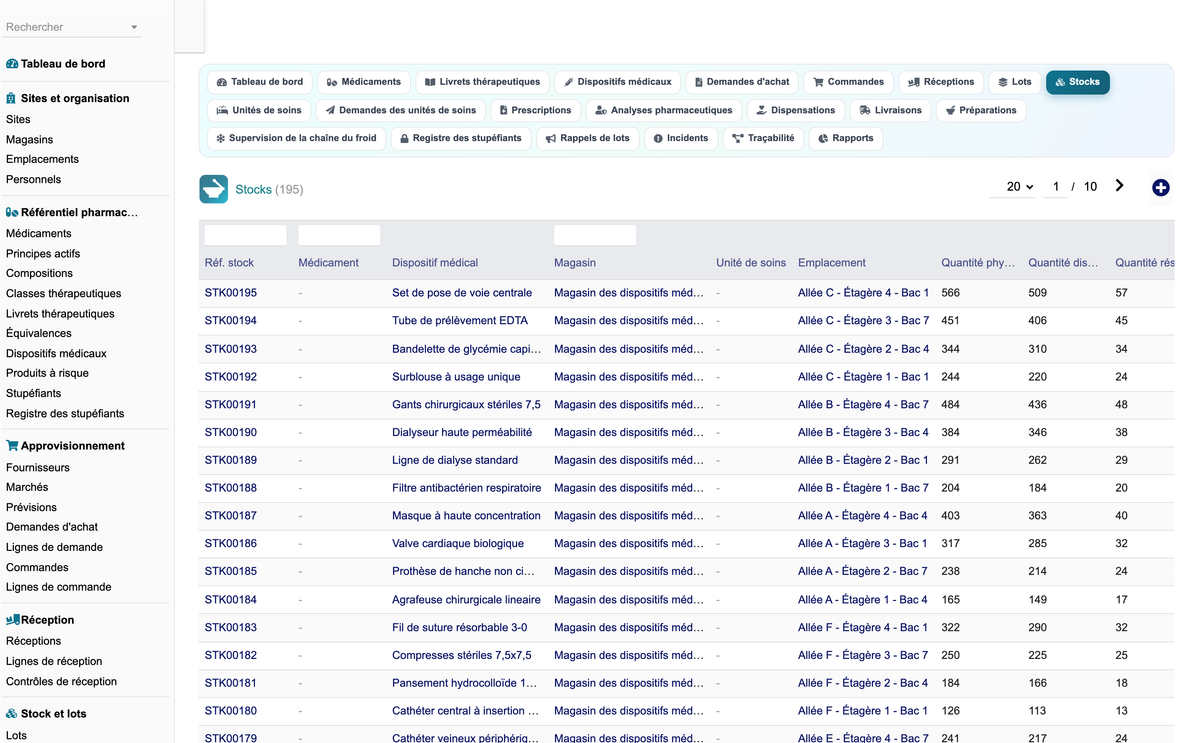
Task: Open Classes thérapeutiques in sidebar
Action: tap(63, 293)
